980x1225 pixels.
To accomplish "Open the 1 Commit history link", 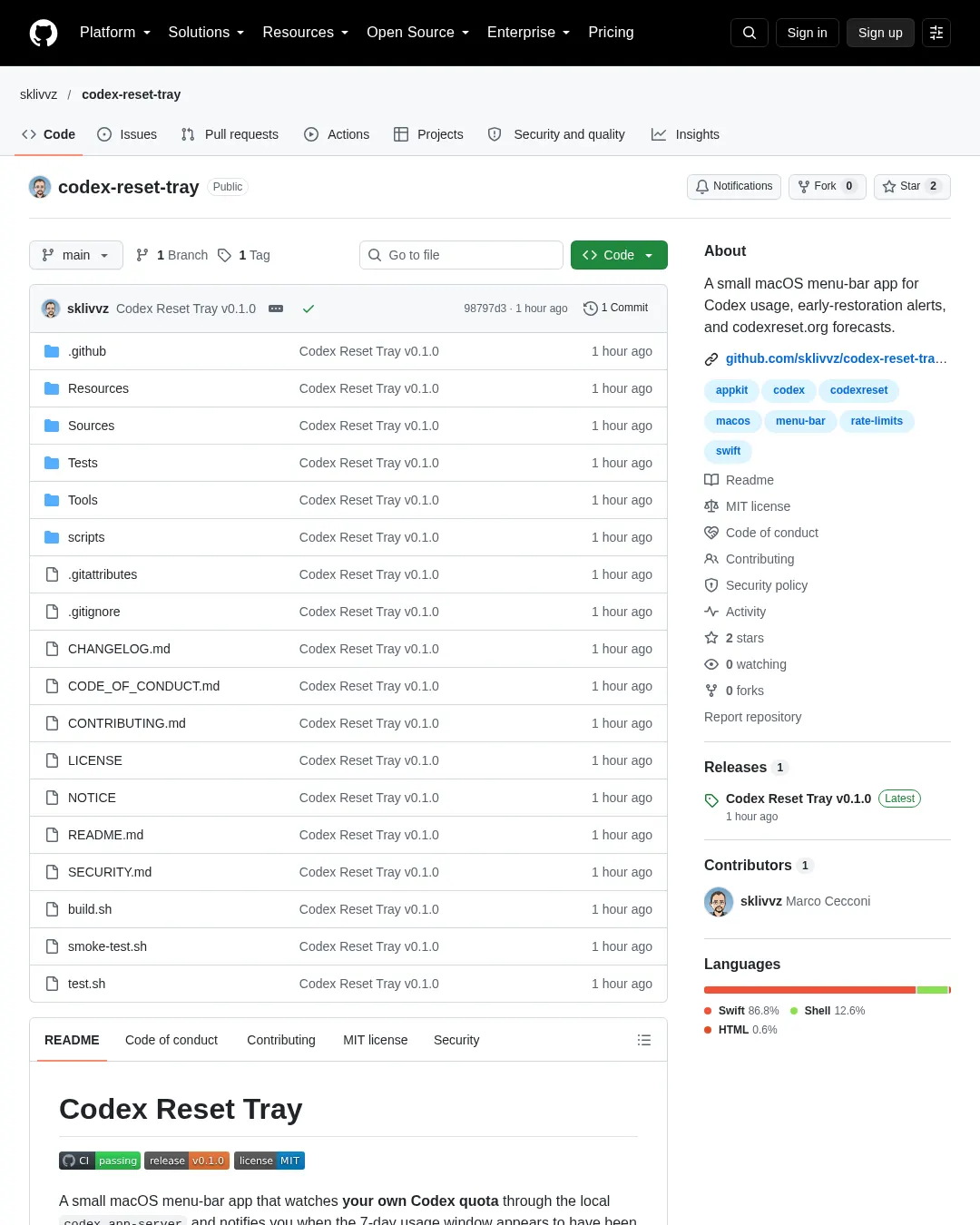I will pos(616,309).
